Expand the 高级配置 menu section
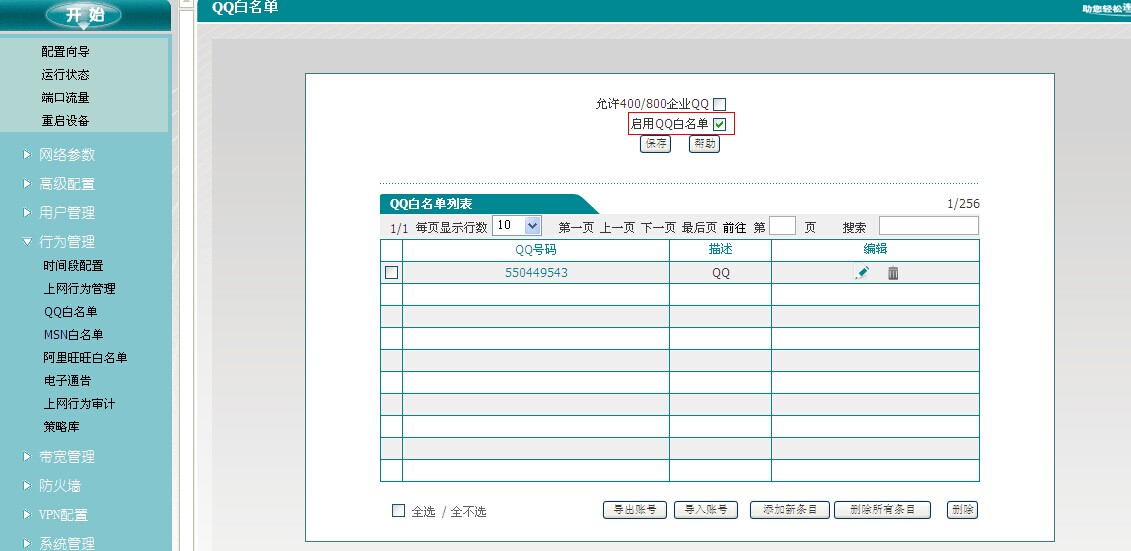The width and height of the screenshot is (1131, 551). click(67, 184)
